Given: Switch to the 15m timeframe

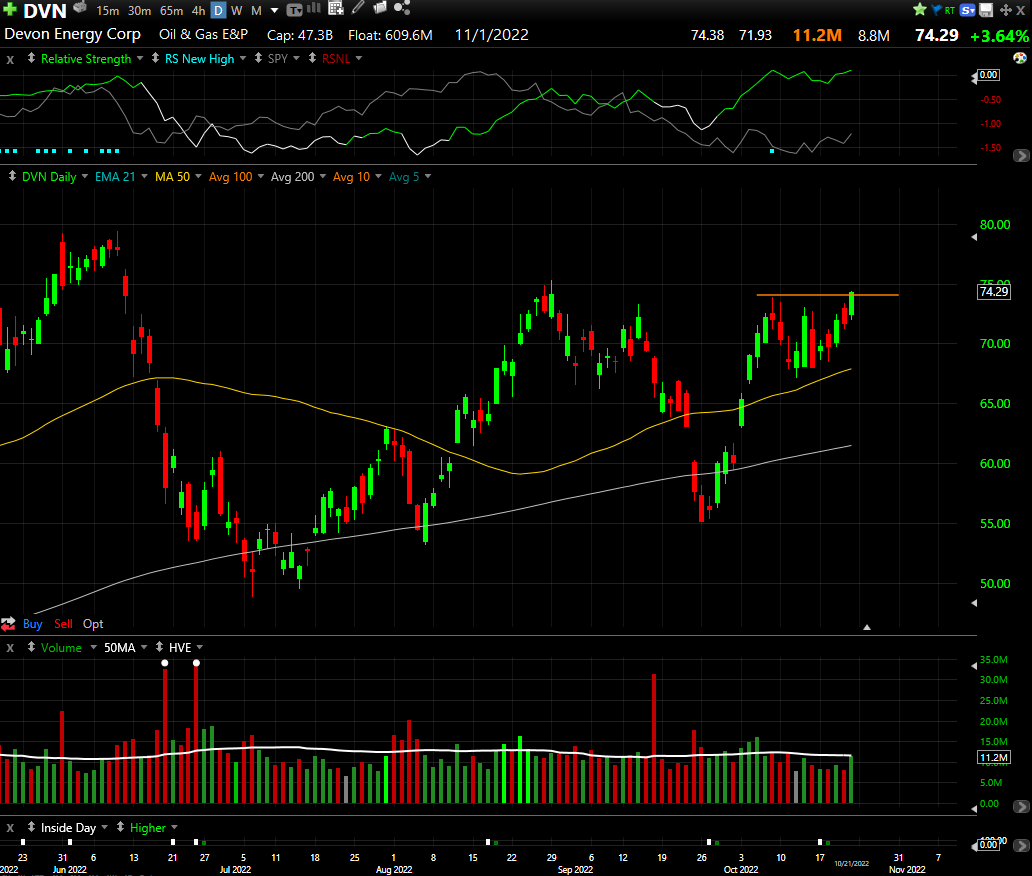Looking at the screenshot, I should (107, 11).
